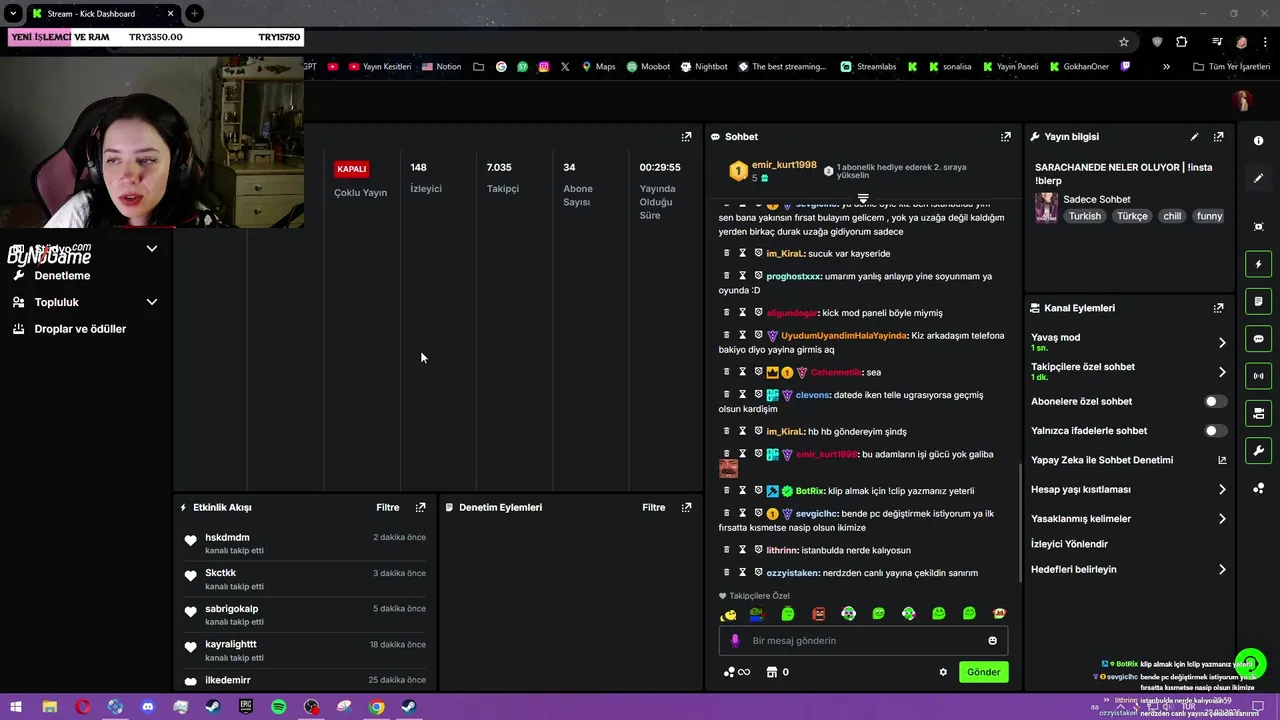
Task: Pop out the Yayın bilgisi panel
Action: (x=1218, y=136)
